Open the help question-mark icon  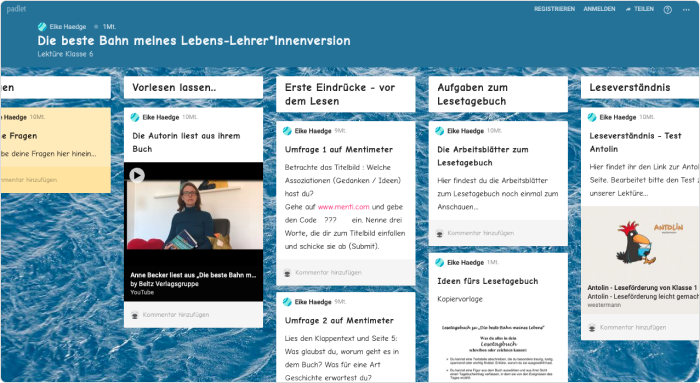[x=667, y=9]
